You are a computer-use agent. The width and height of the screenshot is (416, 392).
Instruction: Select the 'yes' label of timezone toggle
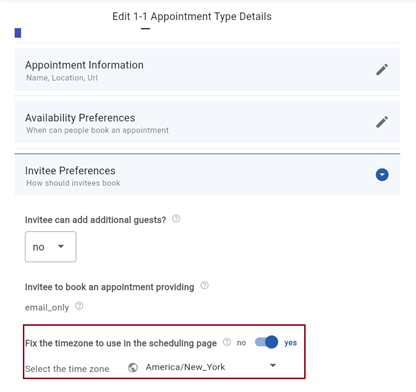point(290,343)
